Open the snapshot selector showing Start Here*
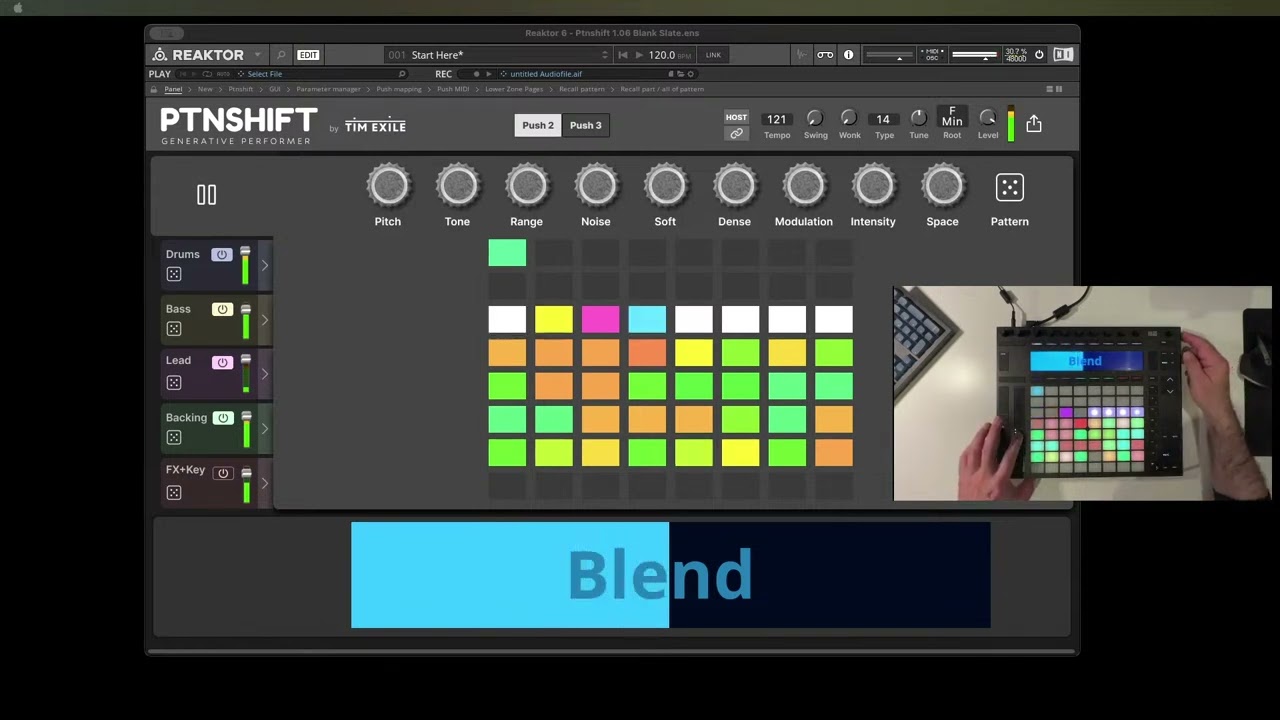Screen dimensions: 1280x720 coord(498,55)
